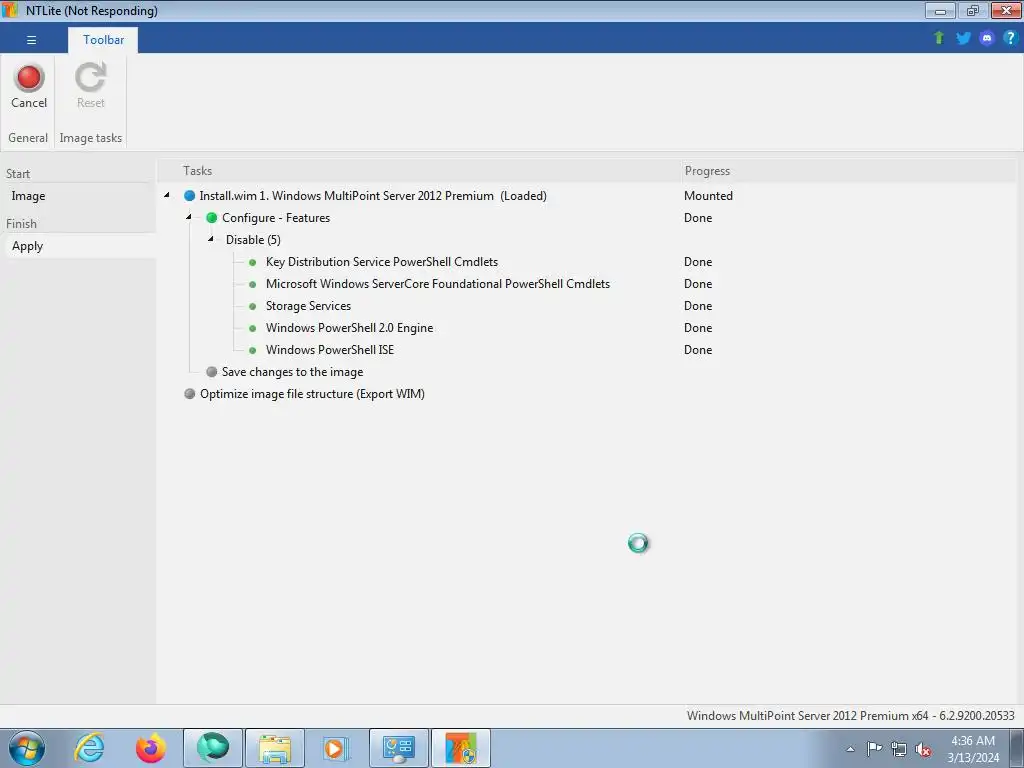Open the control panel taskbar icon

tap(398, 748)
